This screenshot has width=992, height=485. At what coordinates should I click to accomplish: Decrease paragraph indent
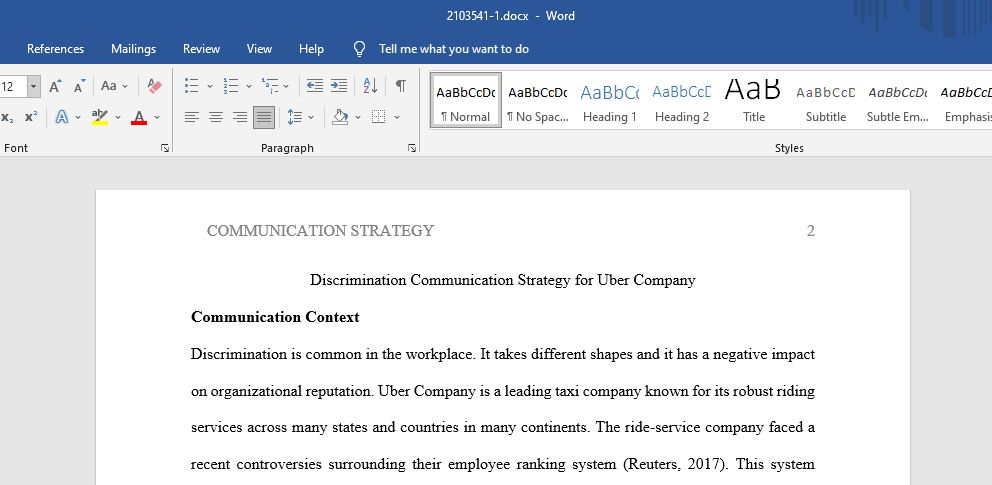(x=314, y=86)
